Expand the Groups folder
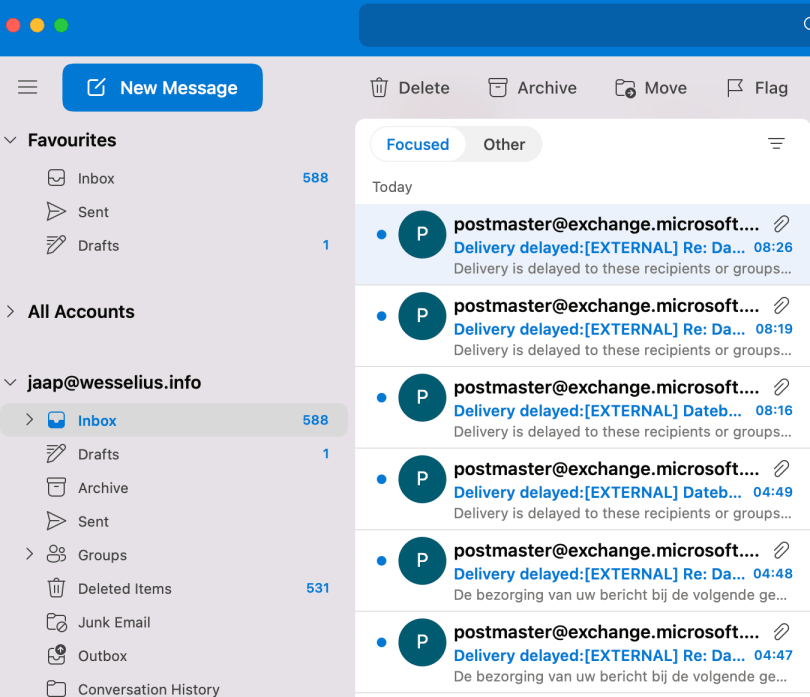Screen dimensions: 810x697 tap(29, 555)
